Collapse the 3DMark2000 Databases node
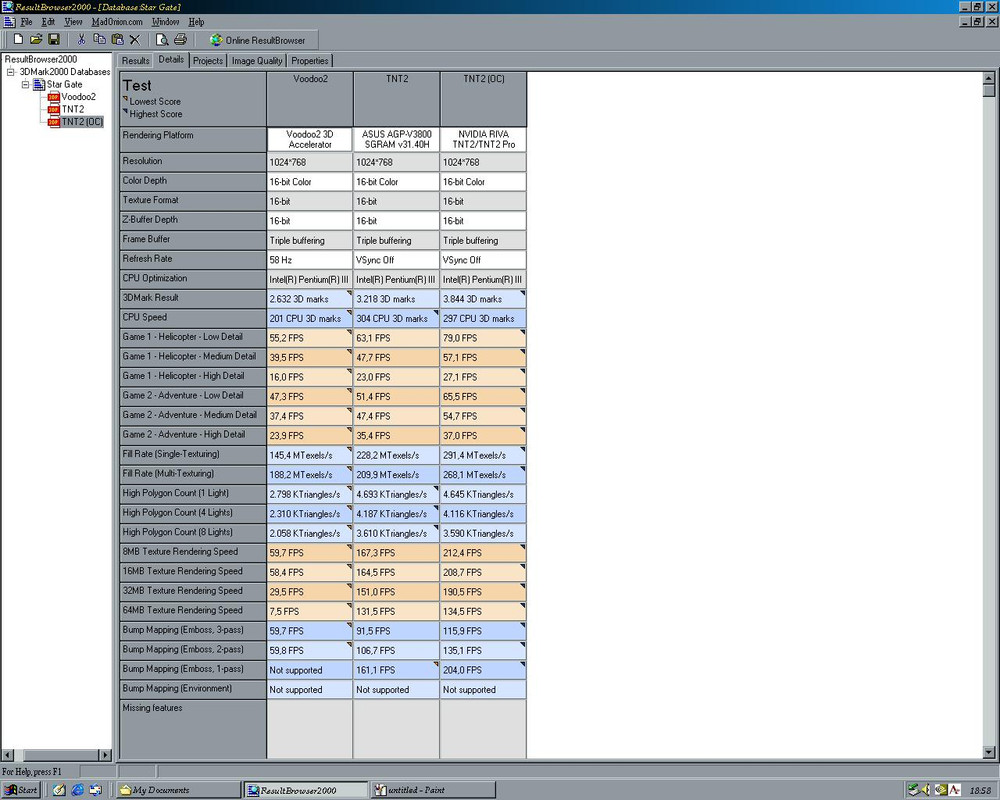The width and height of the screenshot is (1000, 800). click(x=11, y=72)
